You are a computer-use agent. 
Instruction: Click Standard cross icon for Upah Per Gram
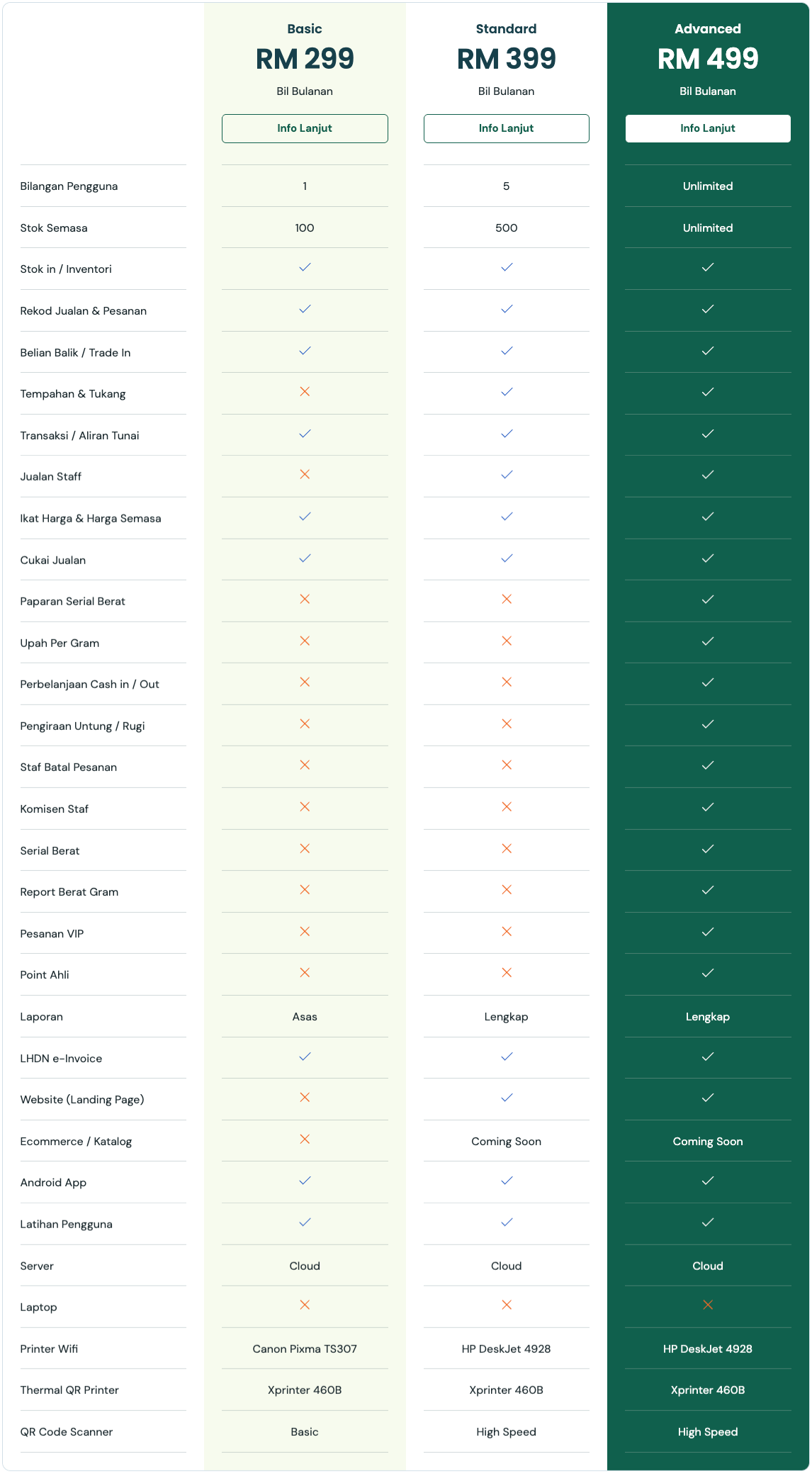[x=507, y=641]
